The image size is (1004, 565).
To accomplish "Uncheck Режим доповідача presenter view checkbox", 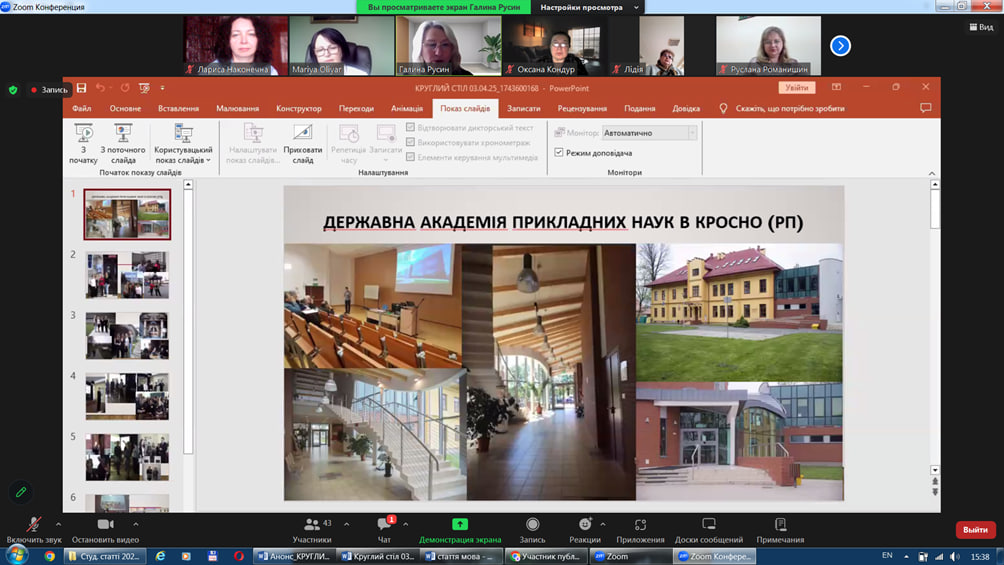I will point(559,153).
